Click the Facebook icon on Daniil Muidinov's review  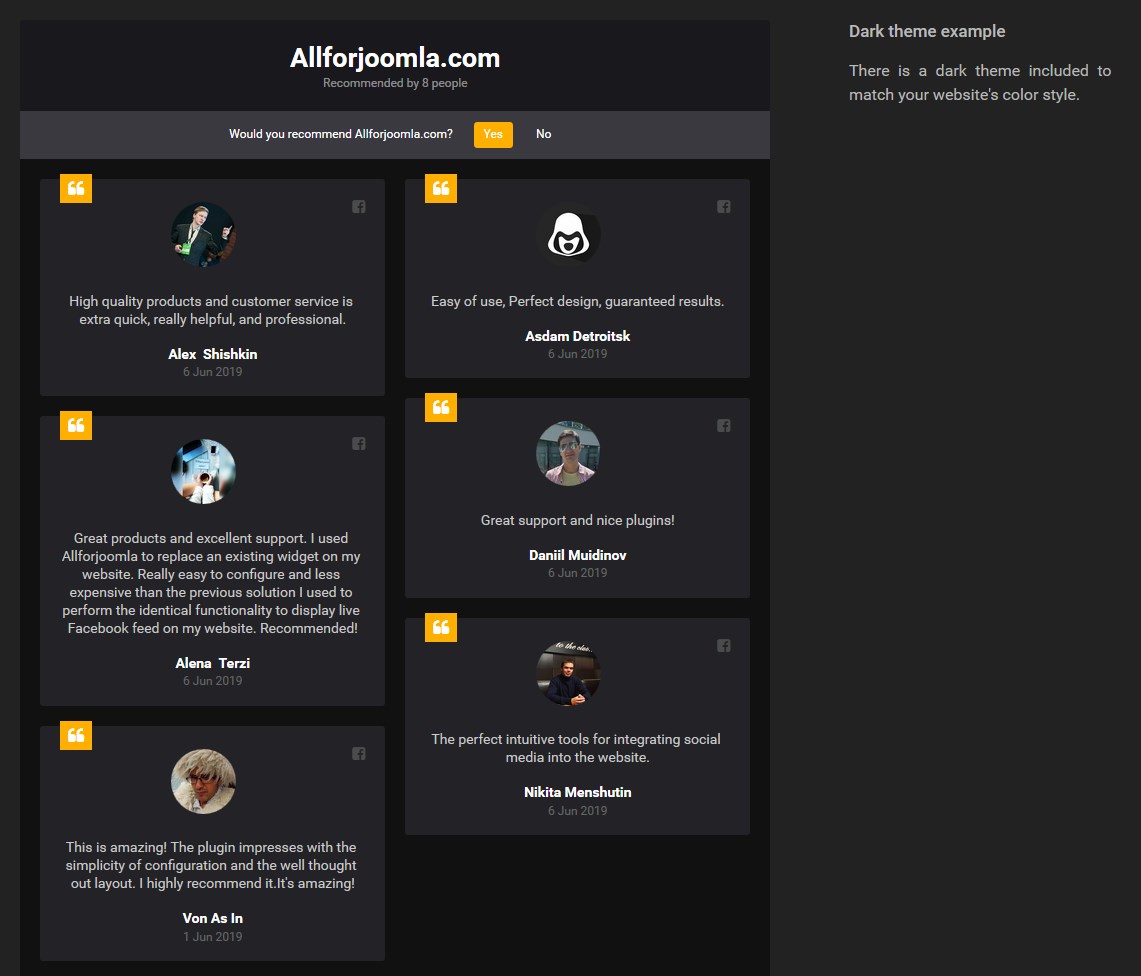pyautogui.click(x=723, y=426)
